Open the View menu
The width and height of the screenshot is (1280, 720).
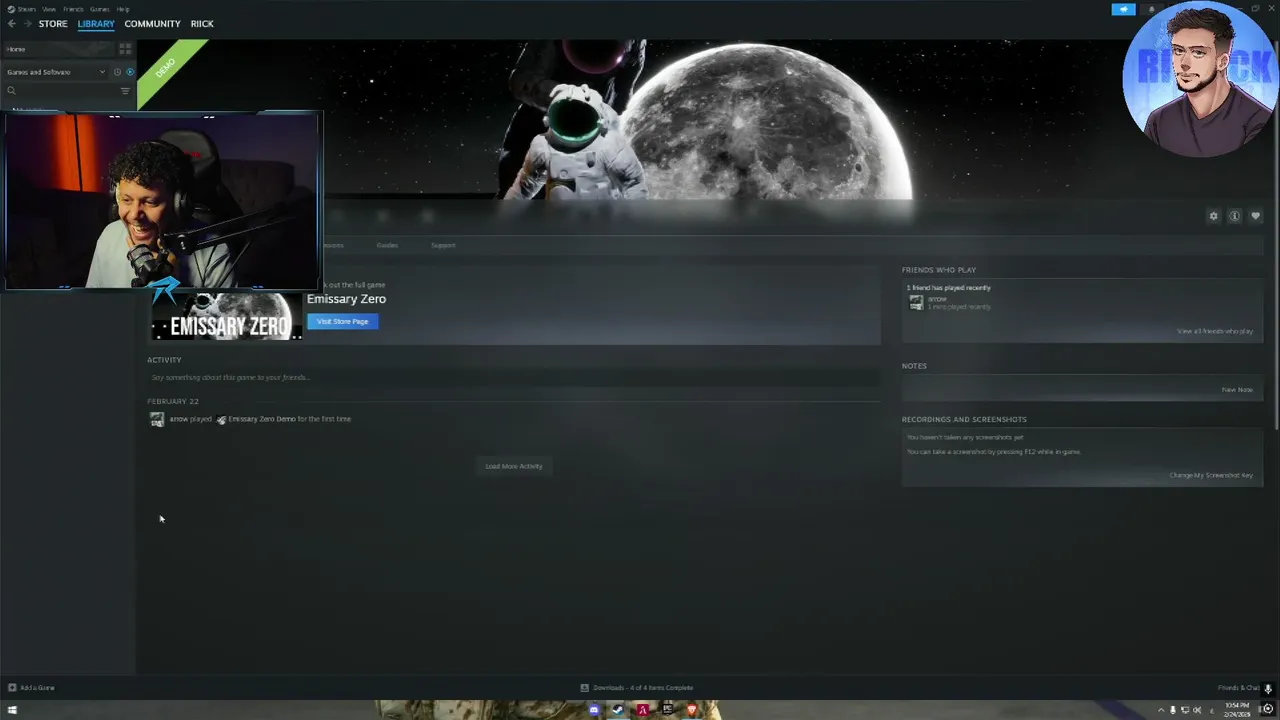click(49, 9)
